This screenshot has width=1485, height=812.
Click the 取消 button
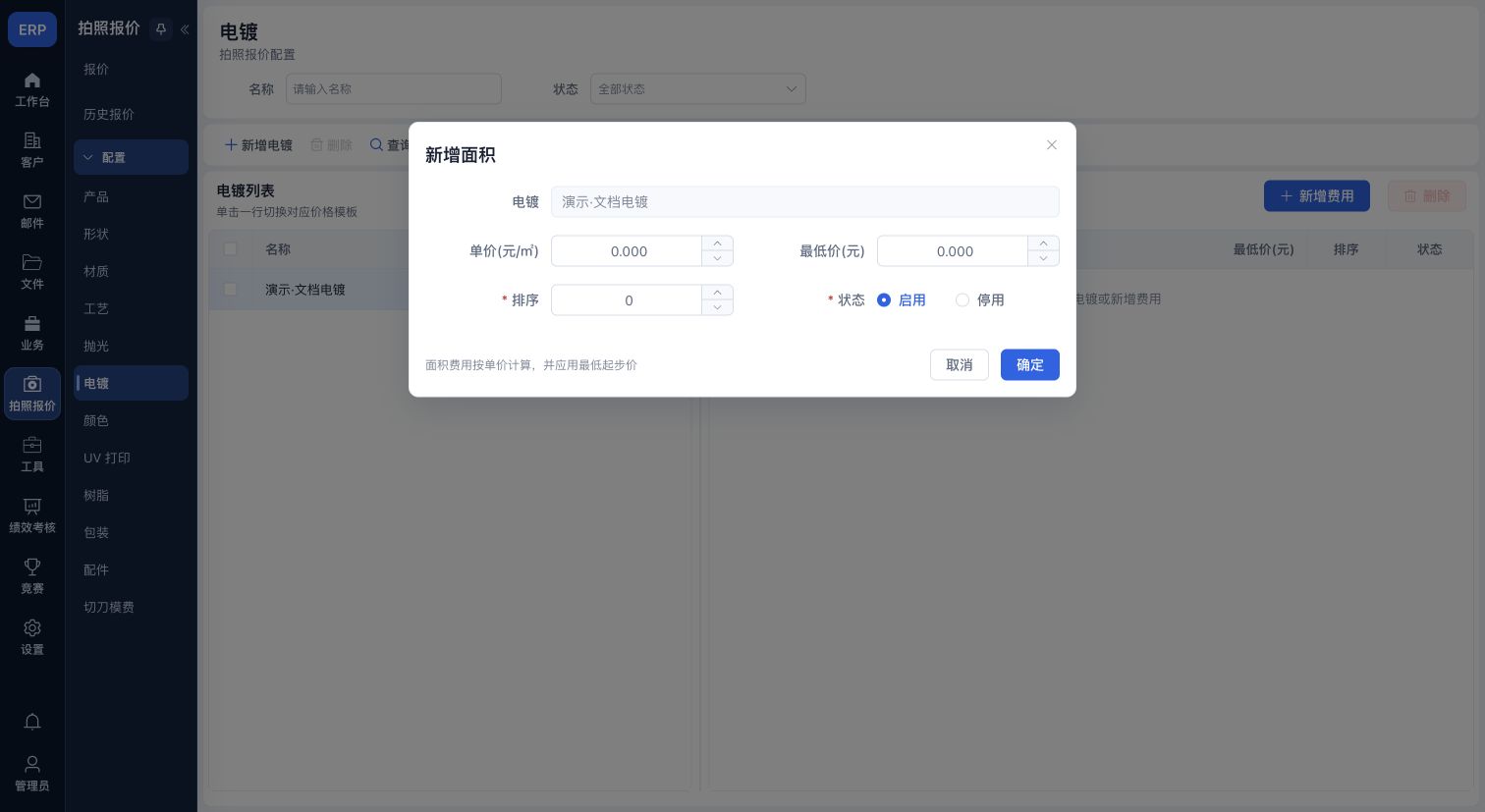pos(960,365)
